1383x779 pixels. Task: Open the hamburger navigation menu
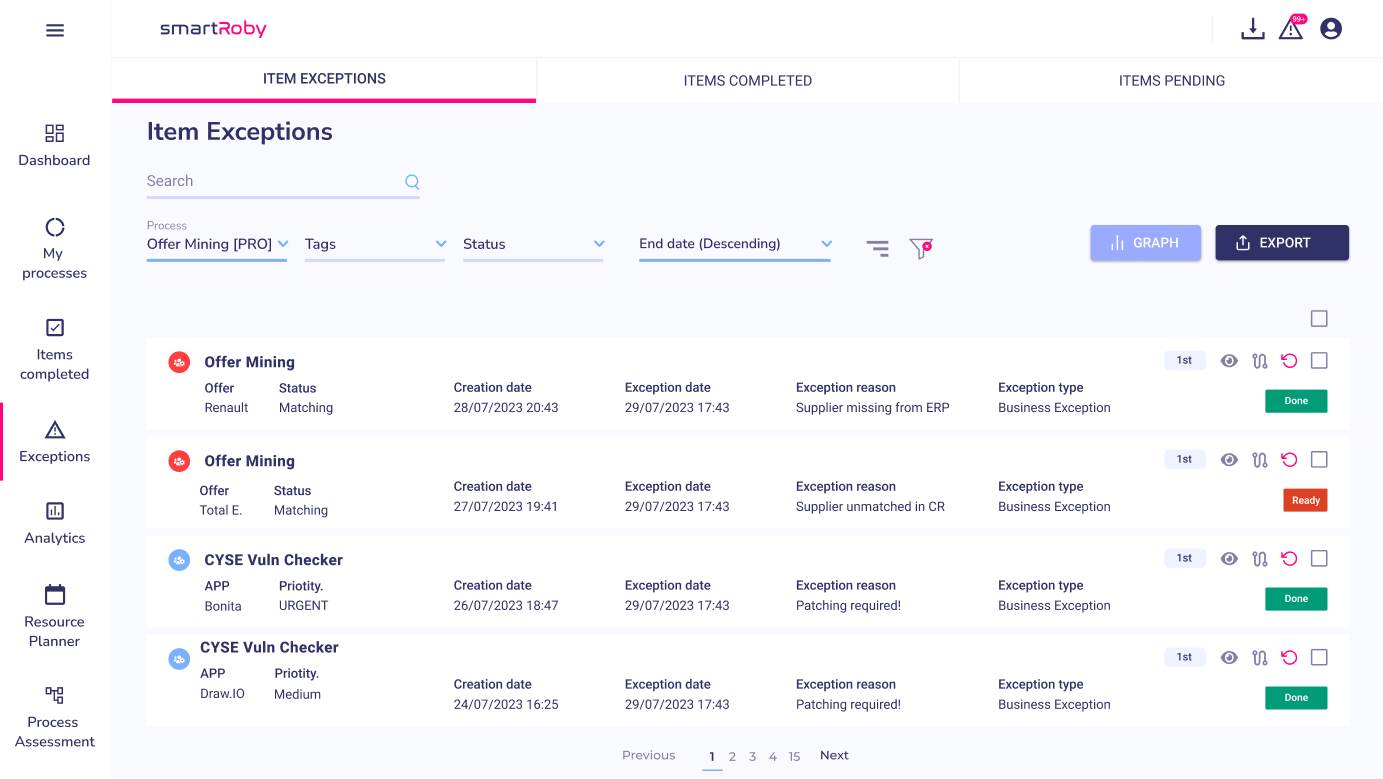coord(55,30)
